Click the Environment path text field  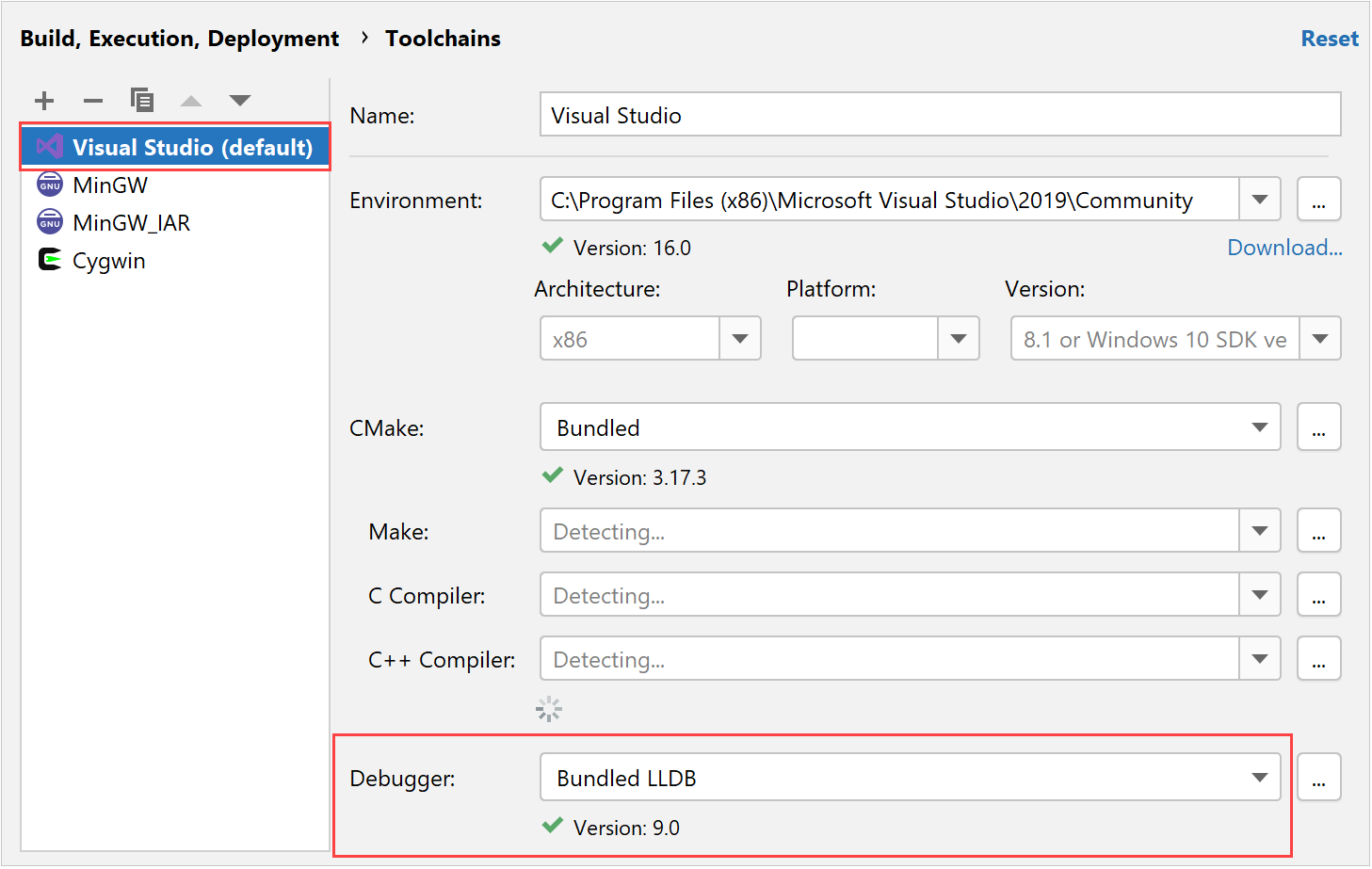coord(889,200)
